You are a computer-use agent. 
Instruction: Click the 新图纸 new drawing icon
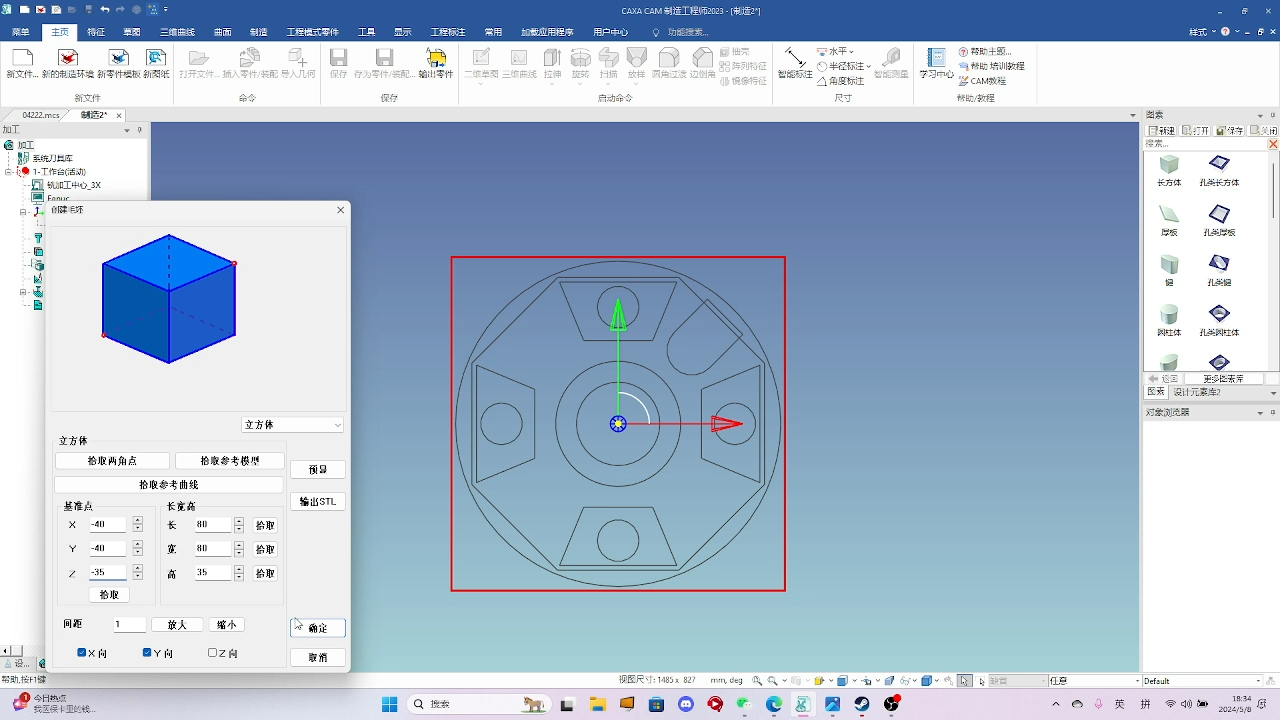156,63
